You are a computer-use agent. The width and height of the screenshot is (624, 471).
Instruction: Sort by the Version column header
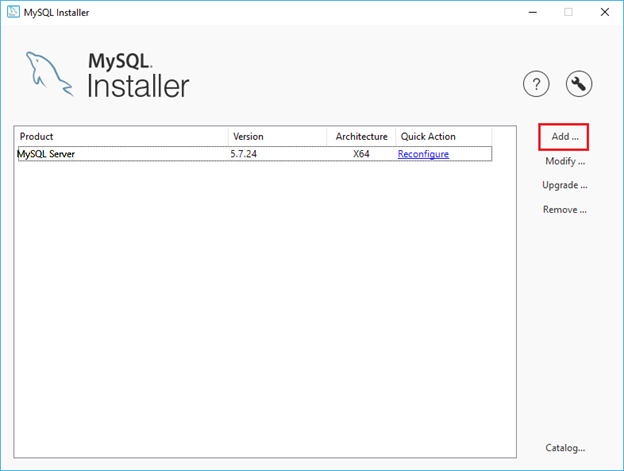[x=277, y=136]
